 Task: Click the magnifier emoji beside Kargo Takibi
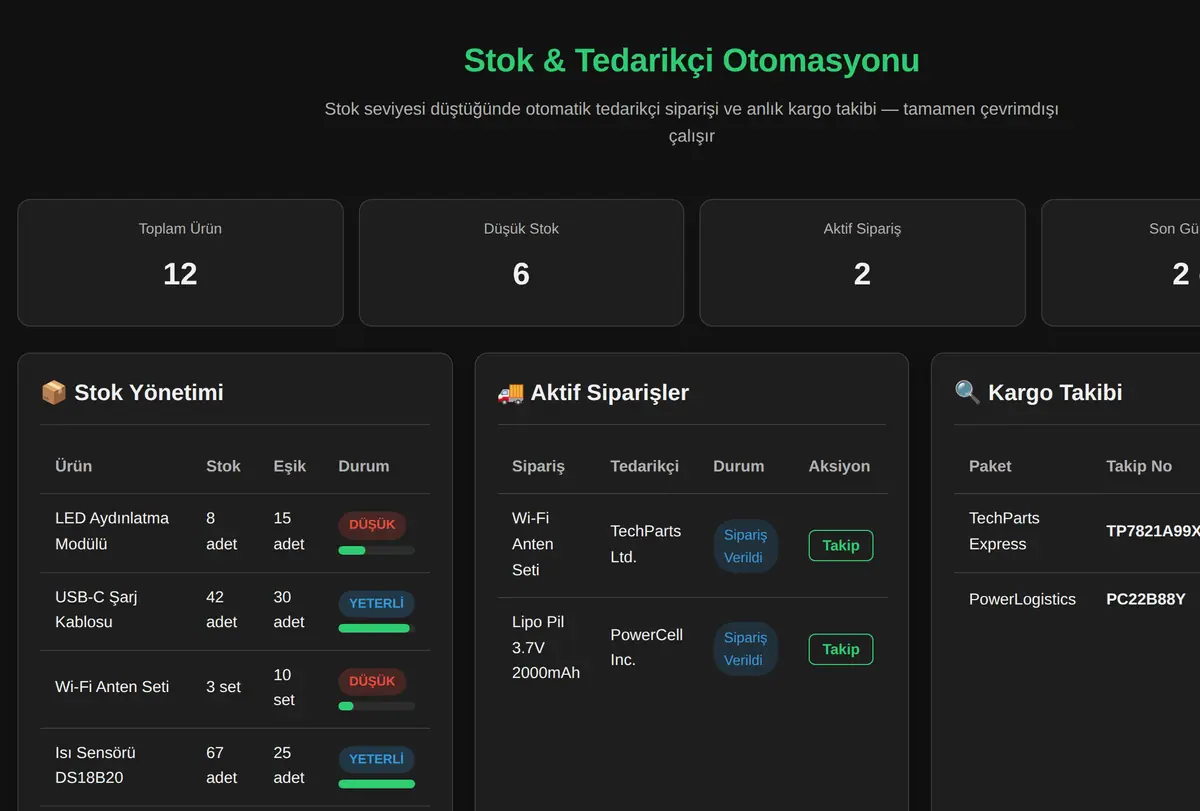tap(967, 392)
